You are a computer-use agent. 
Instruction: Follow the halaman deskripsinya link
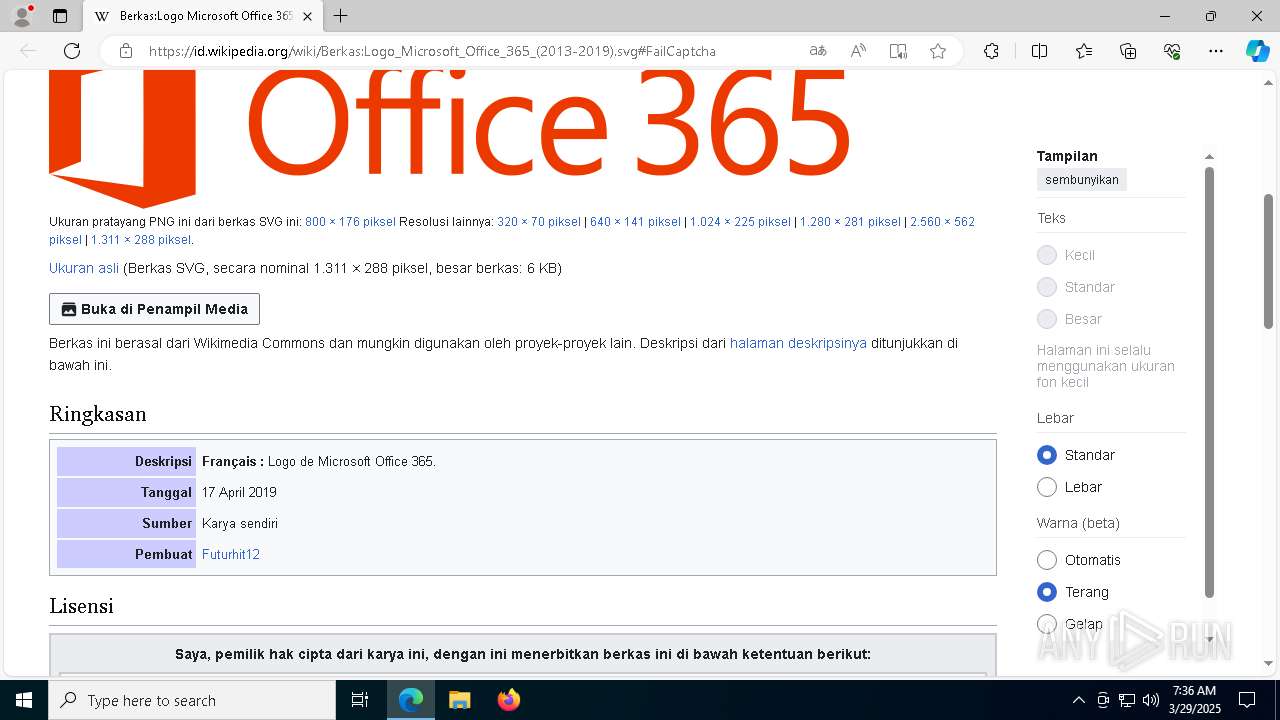click(x=798, y=343)
